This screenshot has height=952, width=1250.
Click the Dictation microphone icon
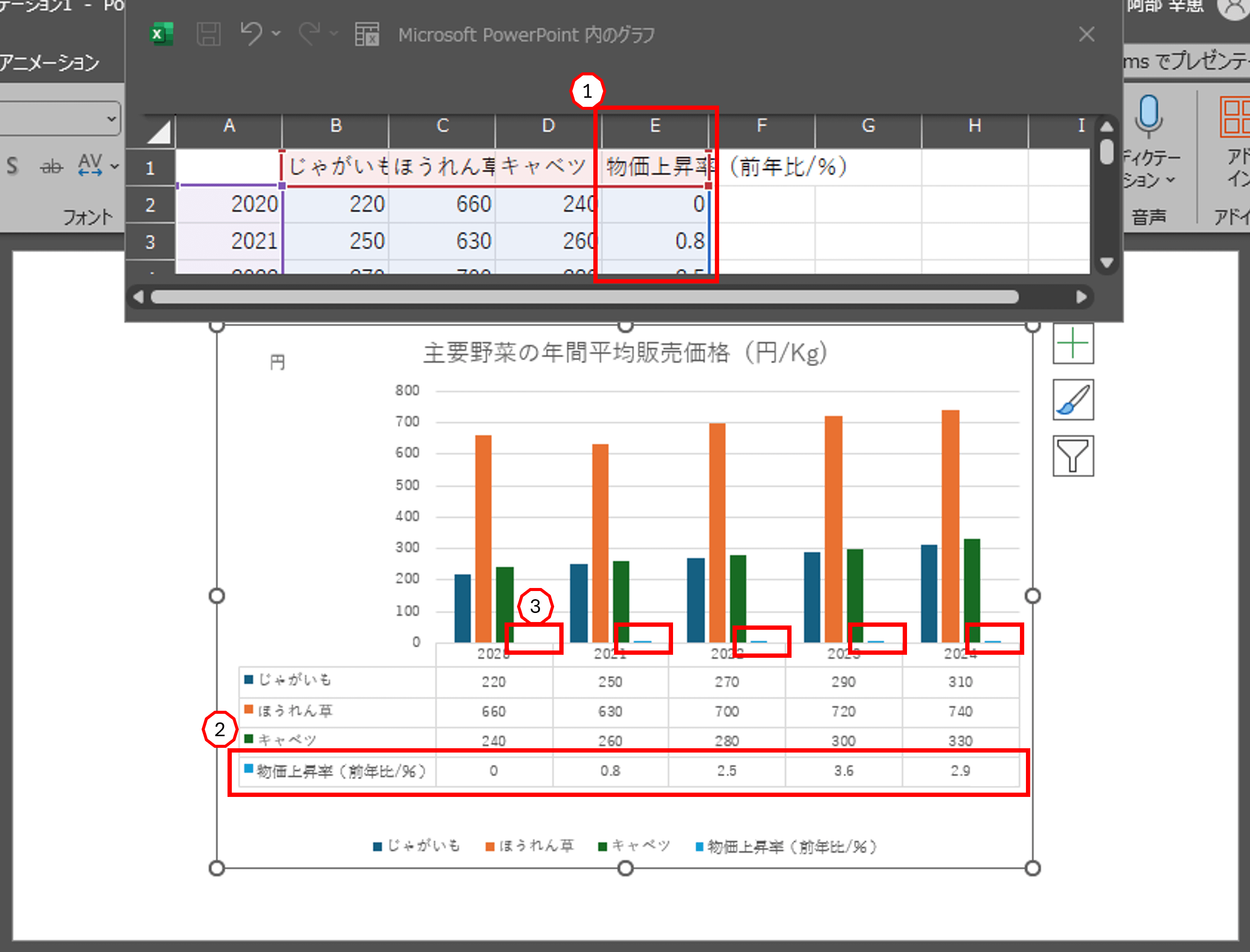[x=1148, y=117]
